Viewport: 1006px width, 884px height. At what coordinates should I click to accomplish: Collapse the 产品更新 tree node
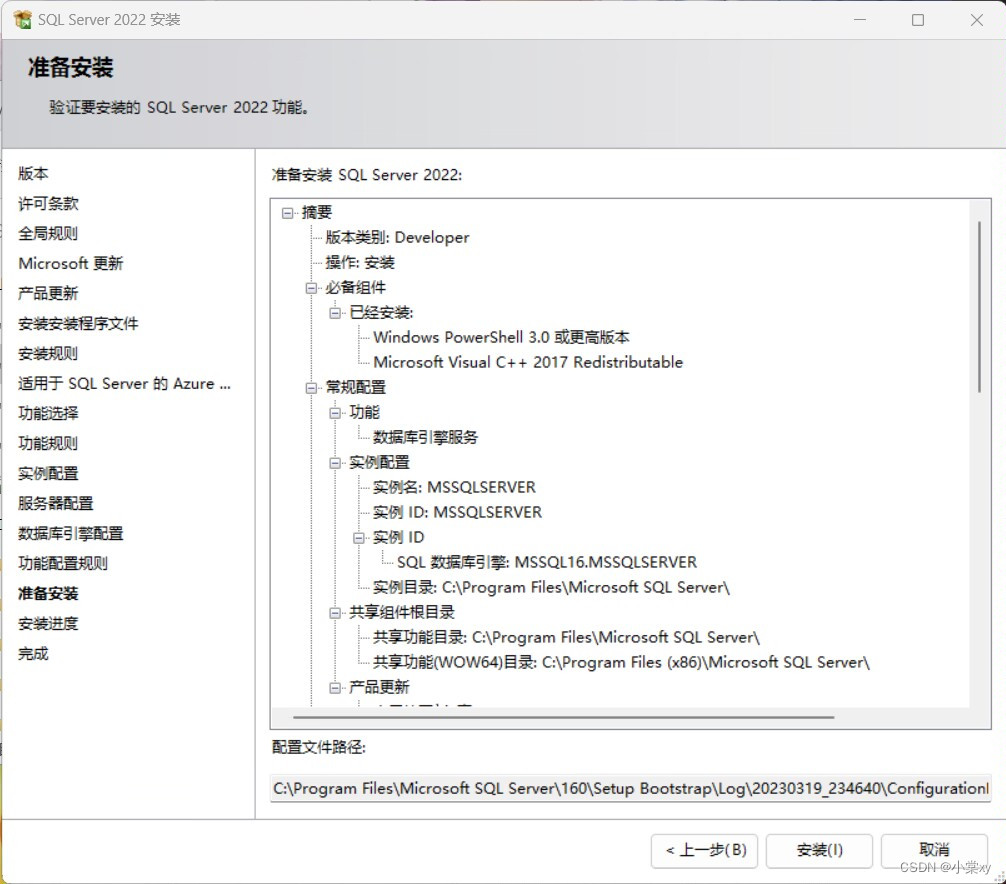click(336, 688)
